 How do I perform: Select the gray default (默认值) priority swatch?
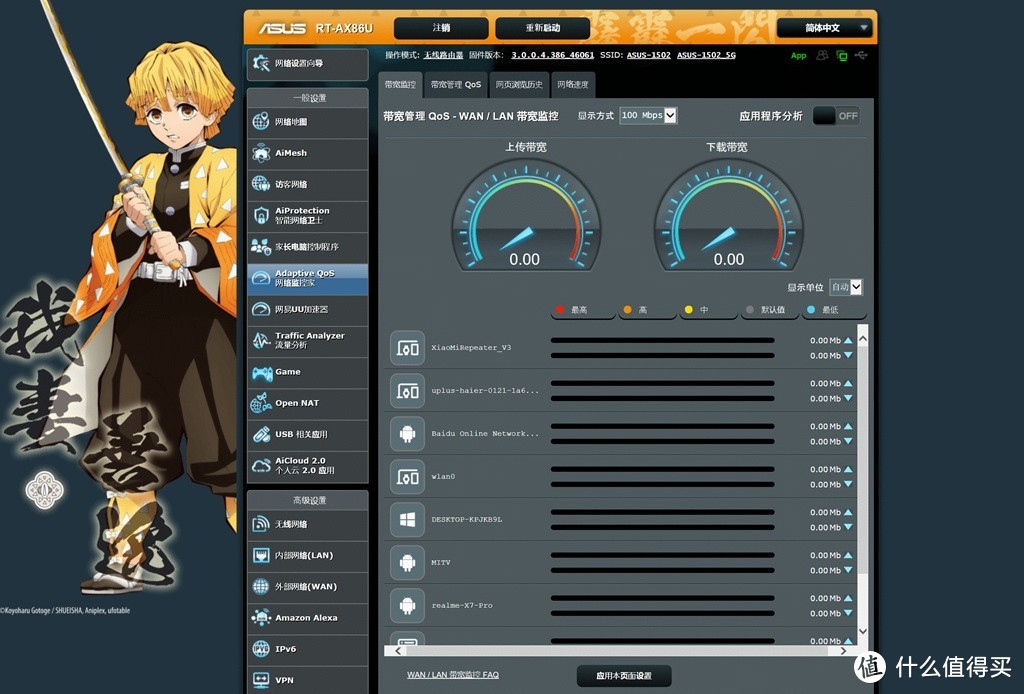750,309
